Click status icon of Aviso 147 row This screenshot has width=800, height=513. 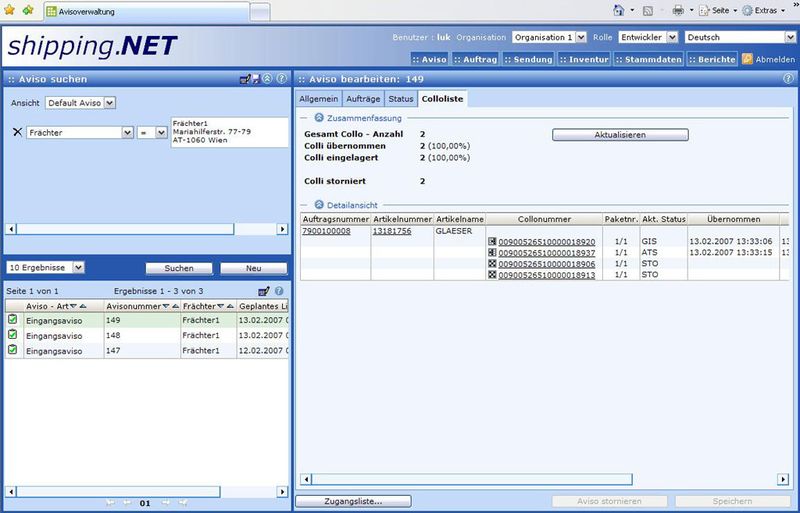[x=13, y=350]
